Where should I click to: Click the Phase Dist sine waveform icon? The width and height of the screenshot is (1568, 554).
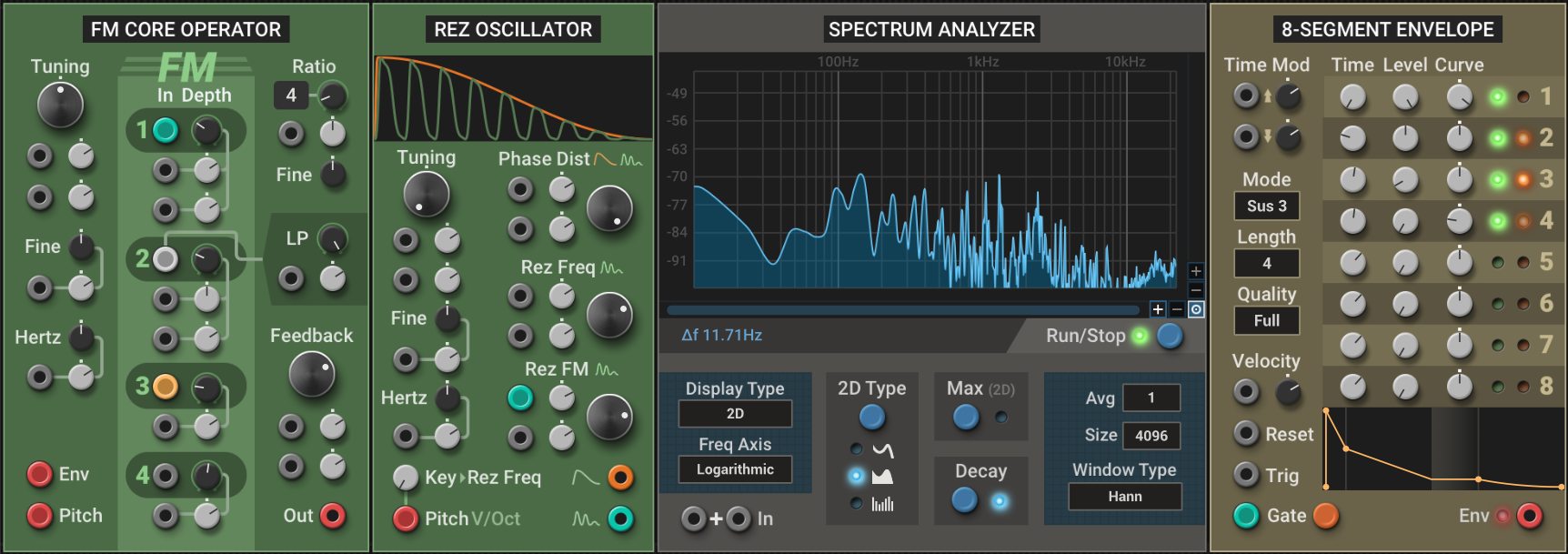click(x=605, y=159)
